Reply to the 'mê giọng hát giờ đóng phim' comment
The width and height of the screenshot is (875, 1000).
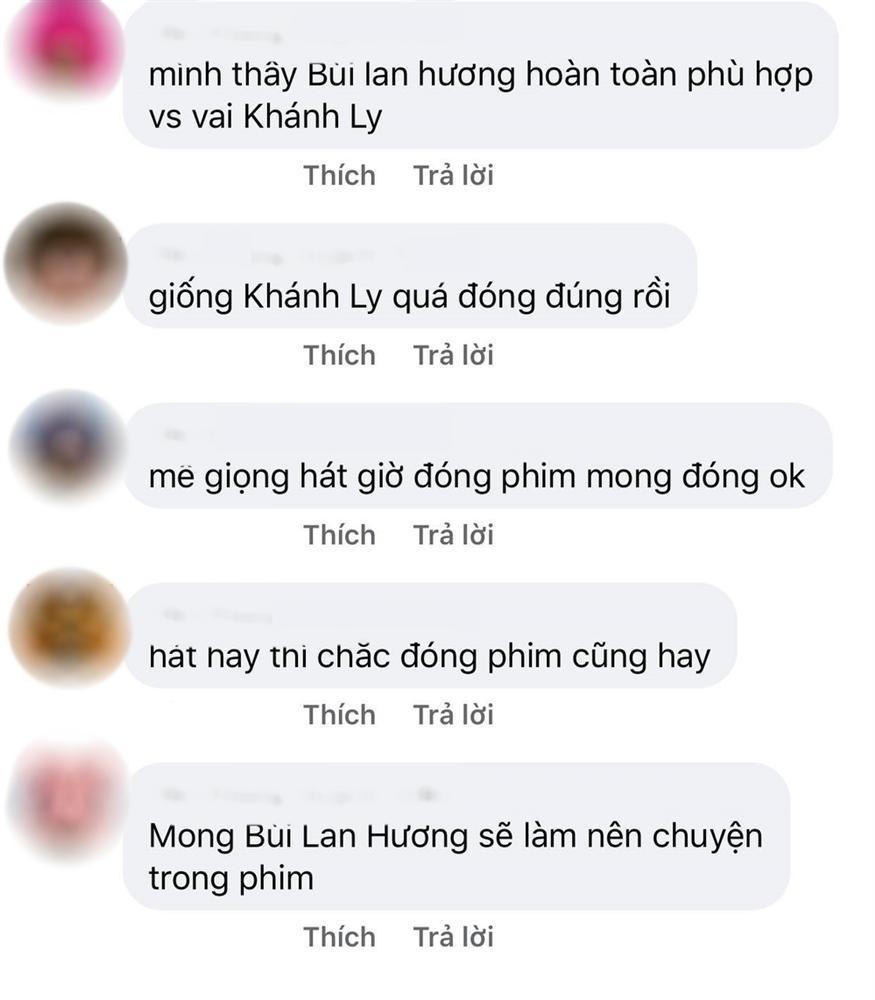(453, 535)
